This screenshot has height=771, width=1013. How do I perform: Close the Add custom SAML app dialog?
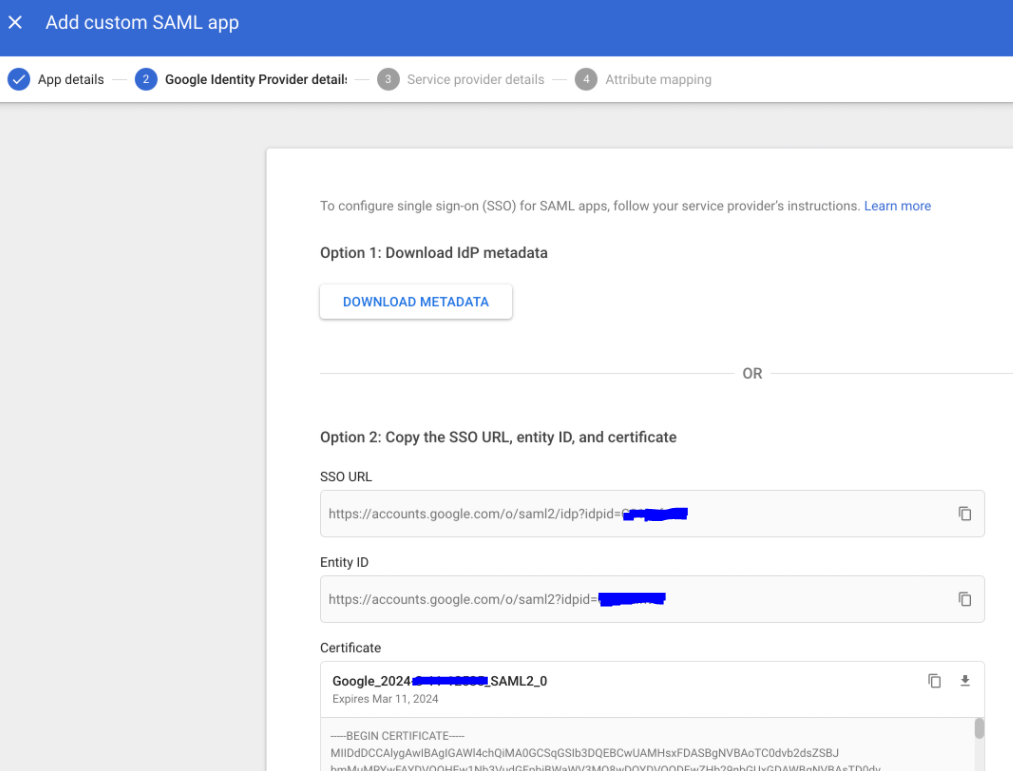tap(15, 22)
